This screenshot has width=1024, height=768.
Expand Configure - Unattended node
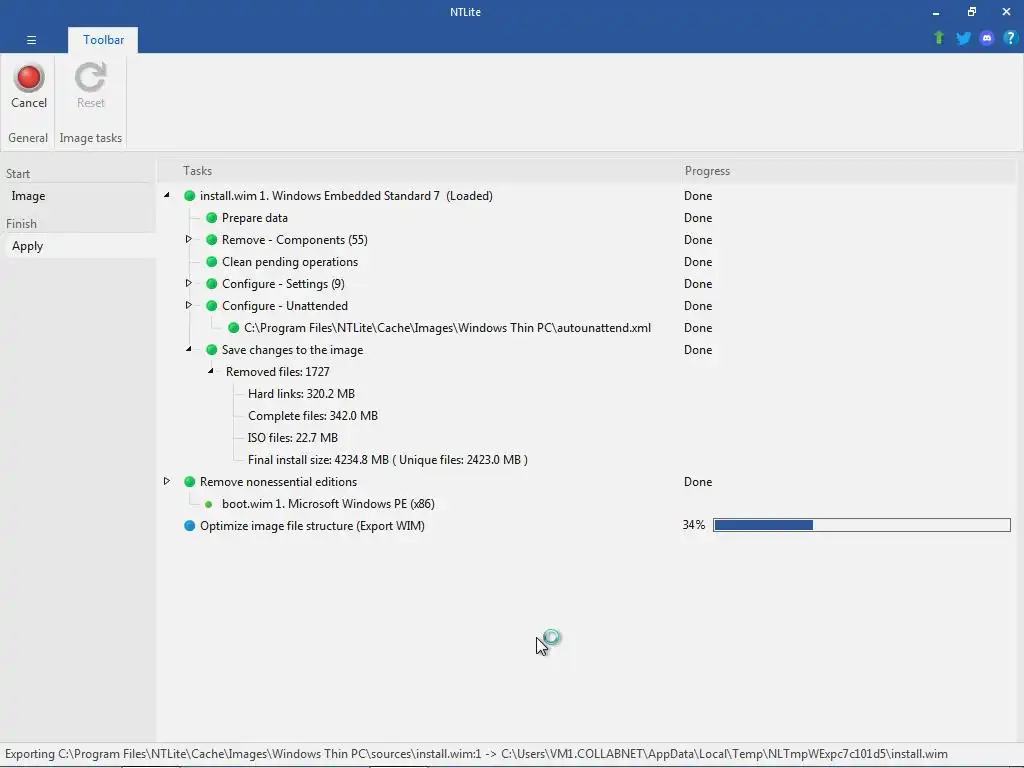point(188,305)
